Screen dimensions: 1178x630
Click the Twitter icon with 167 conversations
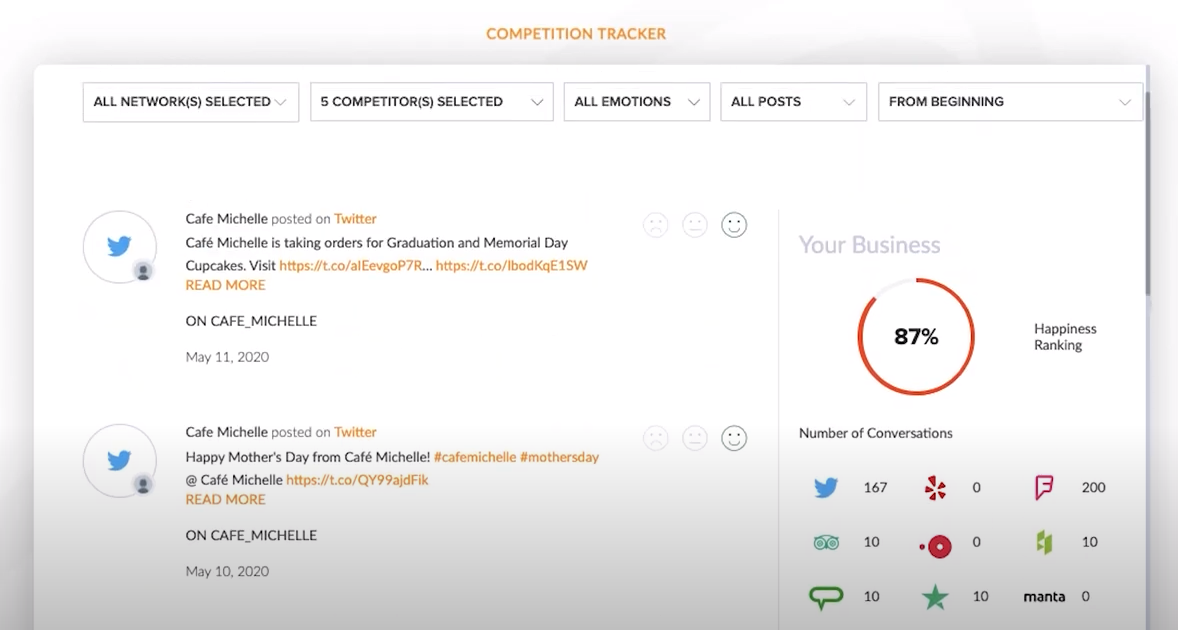(x=826, y=488)
